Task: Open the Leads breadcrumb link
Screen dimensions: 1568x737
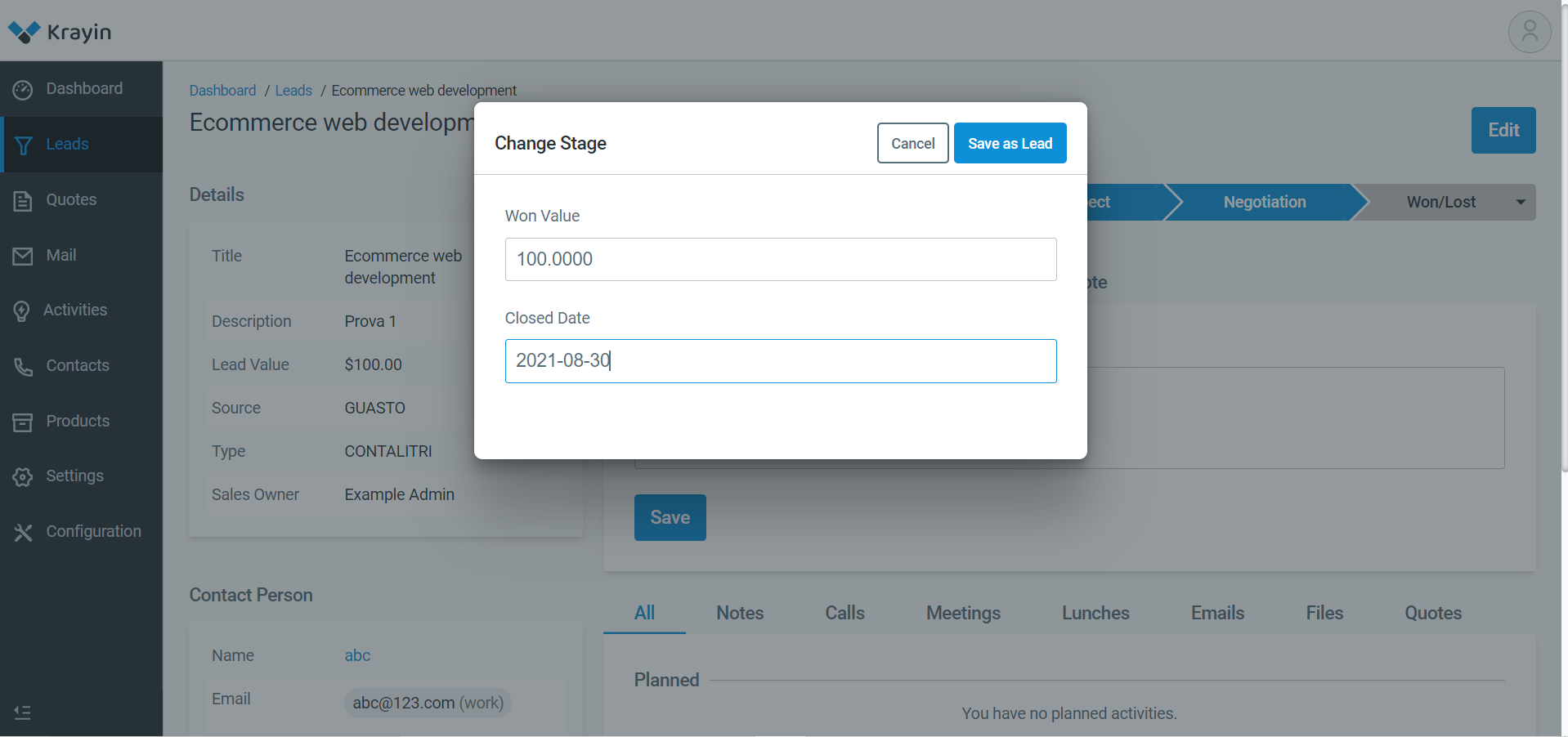Action: tap(293, 91)
